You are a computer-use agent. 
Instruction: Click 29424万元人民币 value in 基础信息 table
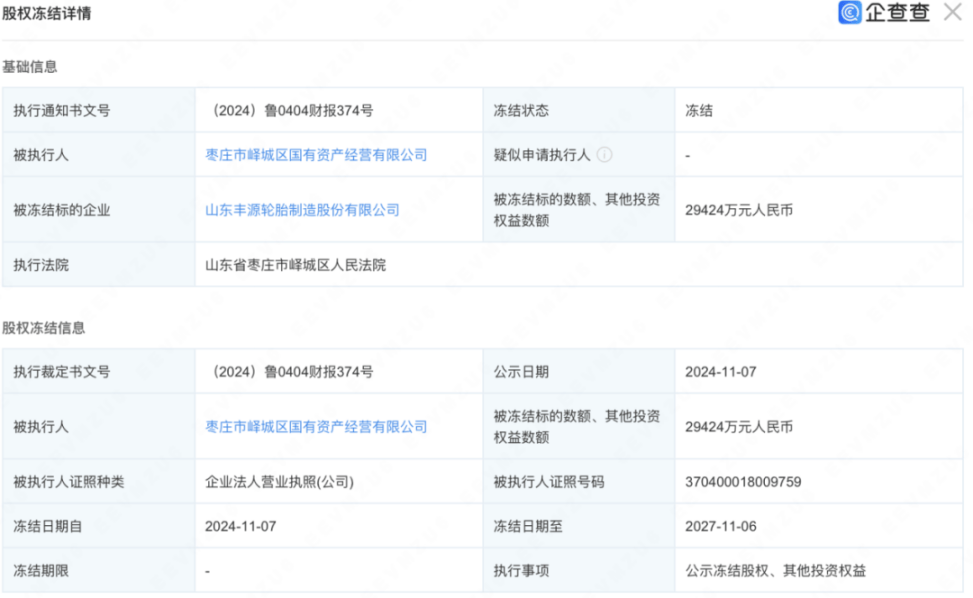click(739, 210)
